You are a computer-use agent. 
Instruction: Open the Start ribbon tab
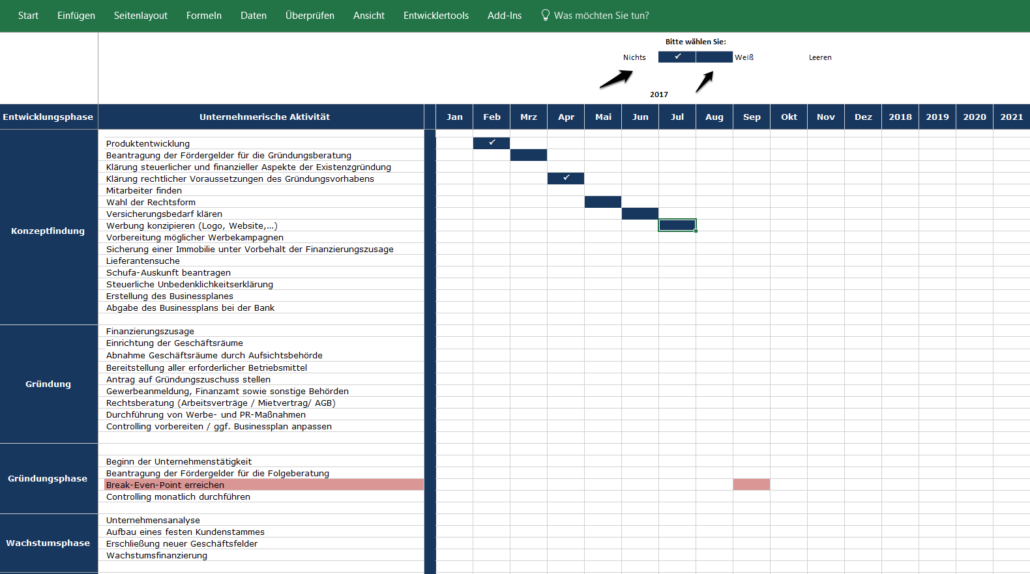coord(28,15)
